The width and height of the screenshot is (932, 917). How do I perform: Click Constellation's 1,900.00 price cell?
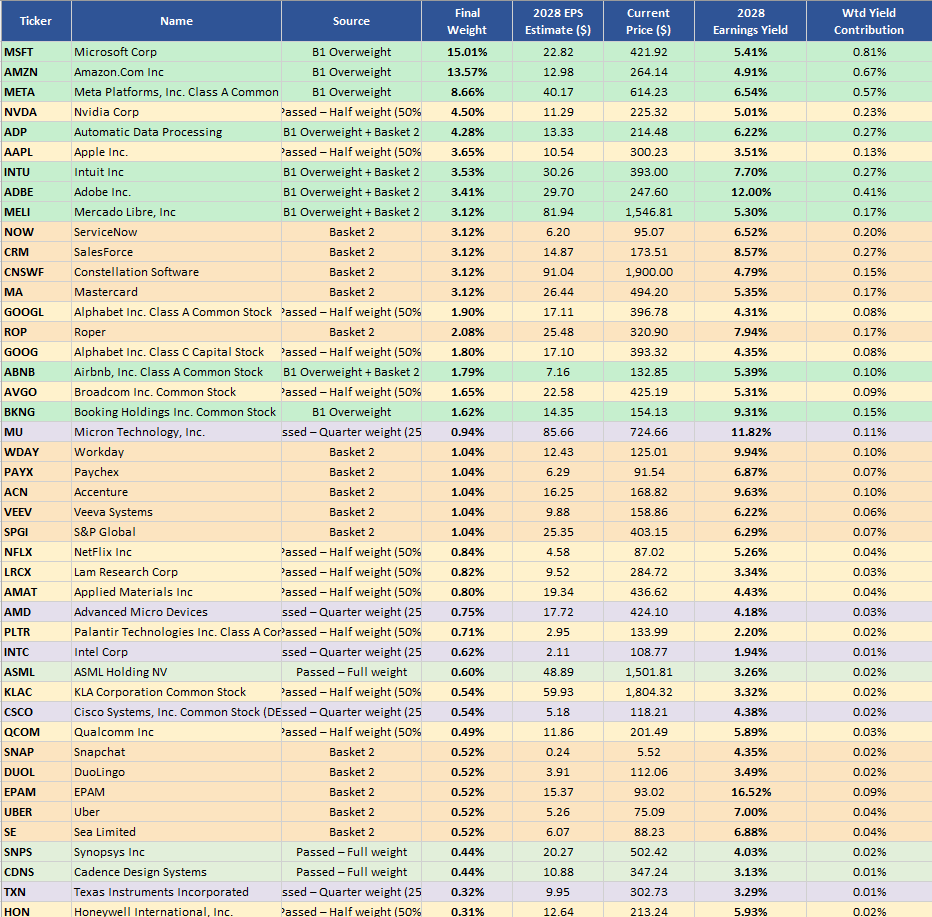648,272
